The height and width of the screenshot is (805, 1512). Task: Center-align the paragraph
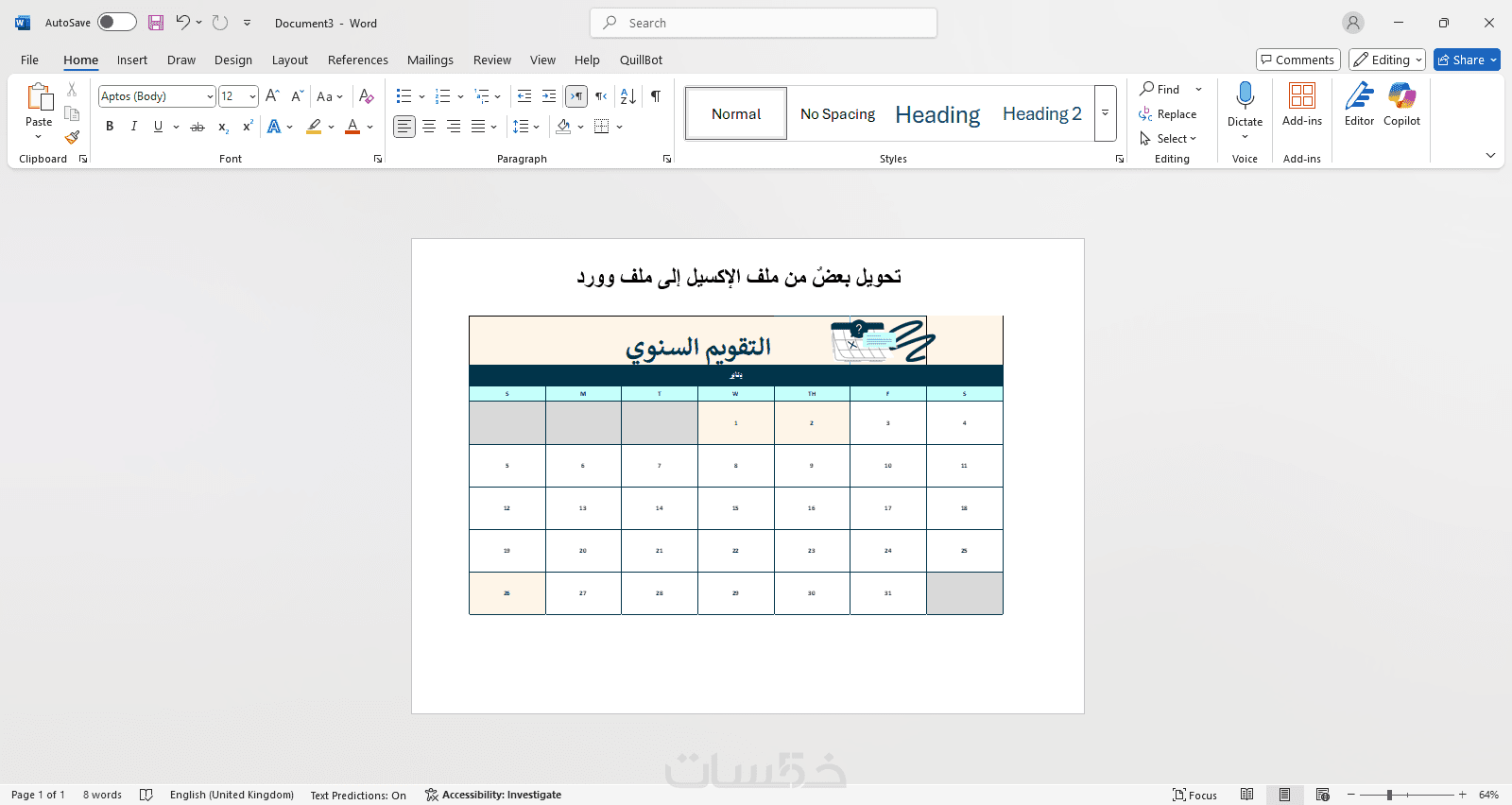coord(429,127)
